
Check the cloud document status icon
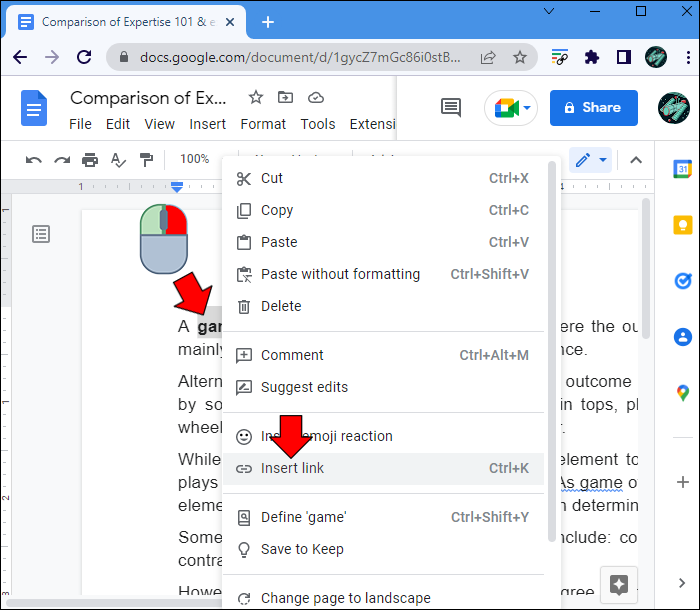tap(316, 97)
